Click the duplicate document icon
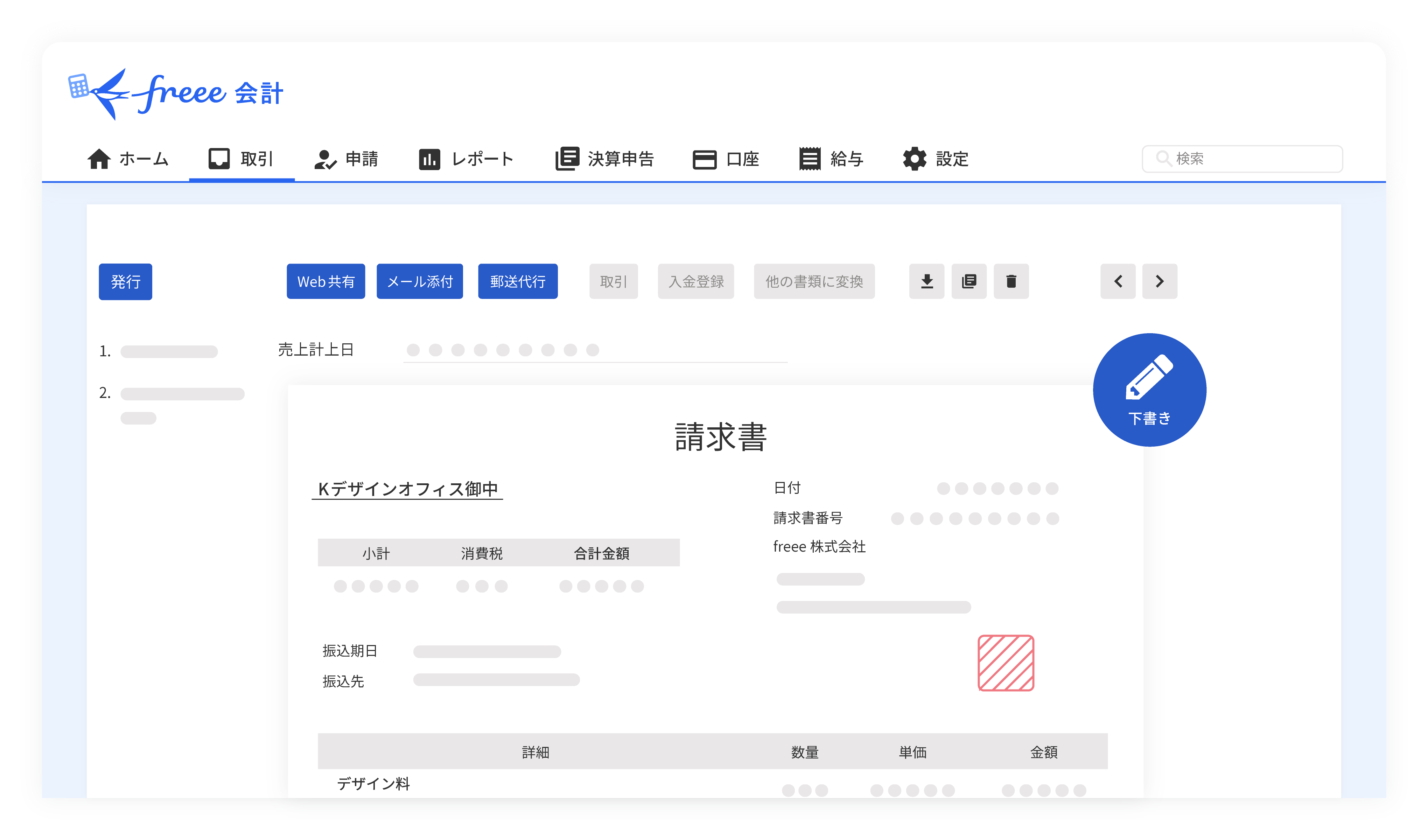 [x=969, y=281]
